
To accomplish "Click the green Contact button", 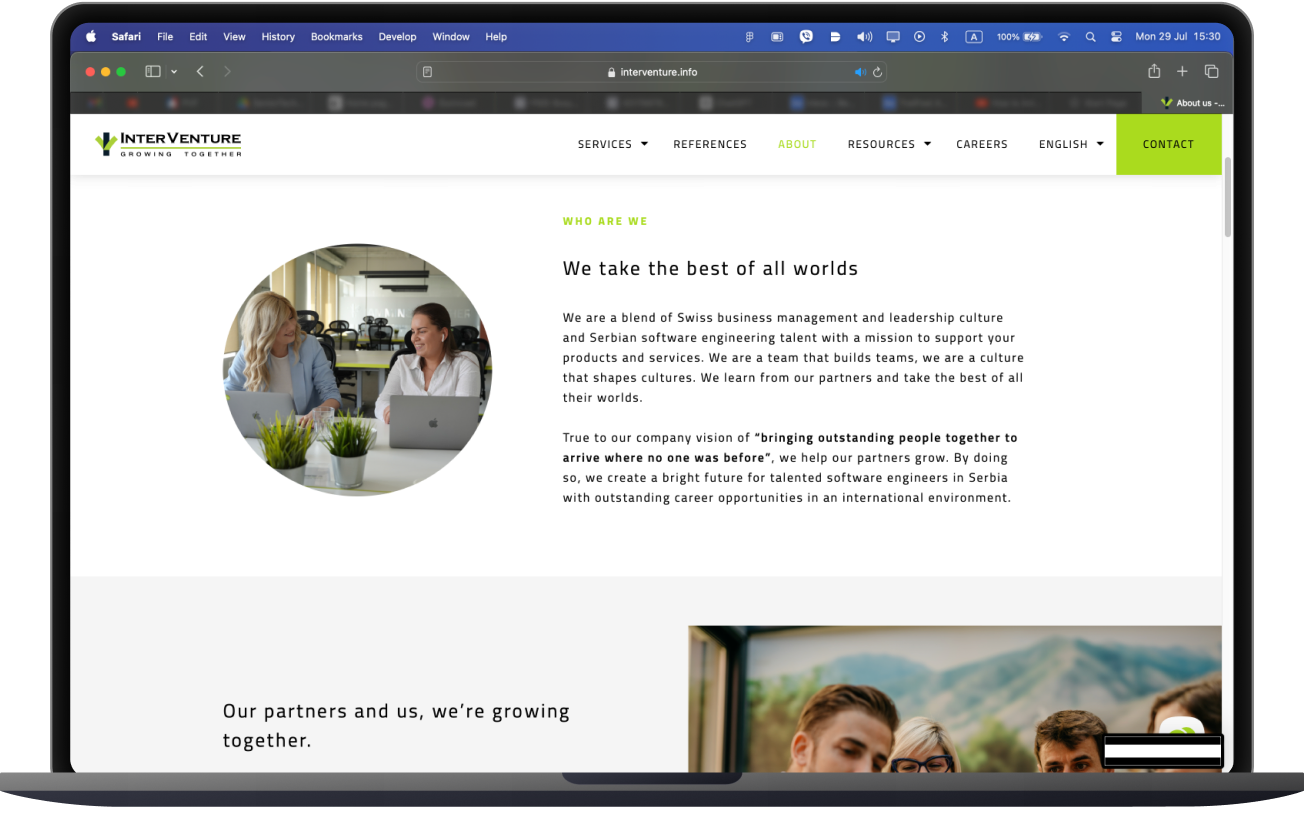I will 1168,144.
